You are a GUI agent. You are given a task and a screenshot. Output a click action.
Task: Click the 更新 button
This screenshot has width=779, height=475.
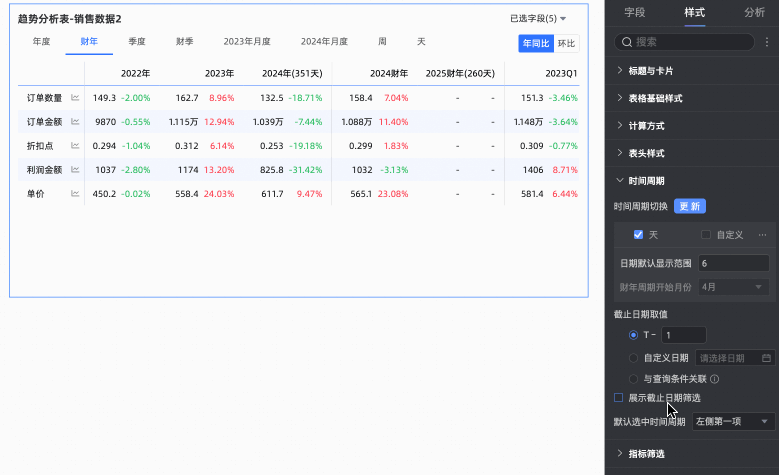[690, 206]
